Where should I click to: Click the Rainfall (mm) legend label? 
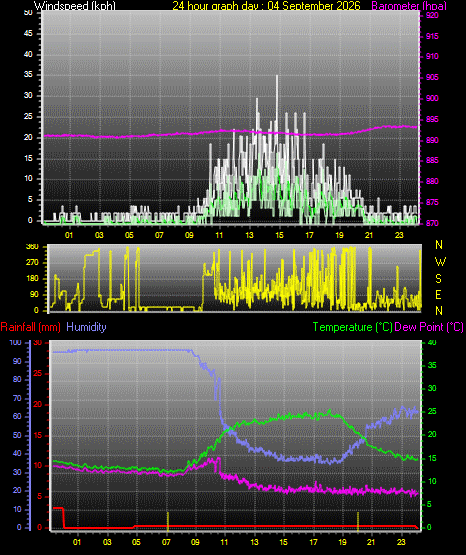[30, 327]
